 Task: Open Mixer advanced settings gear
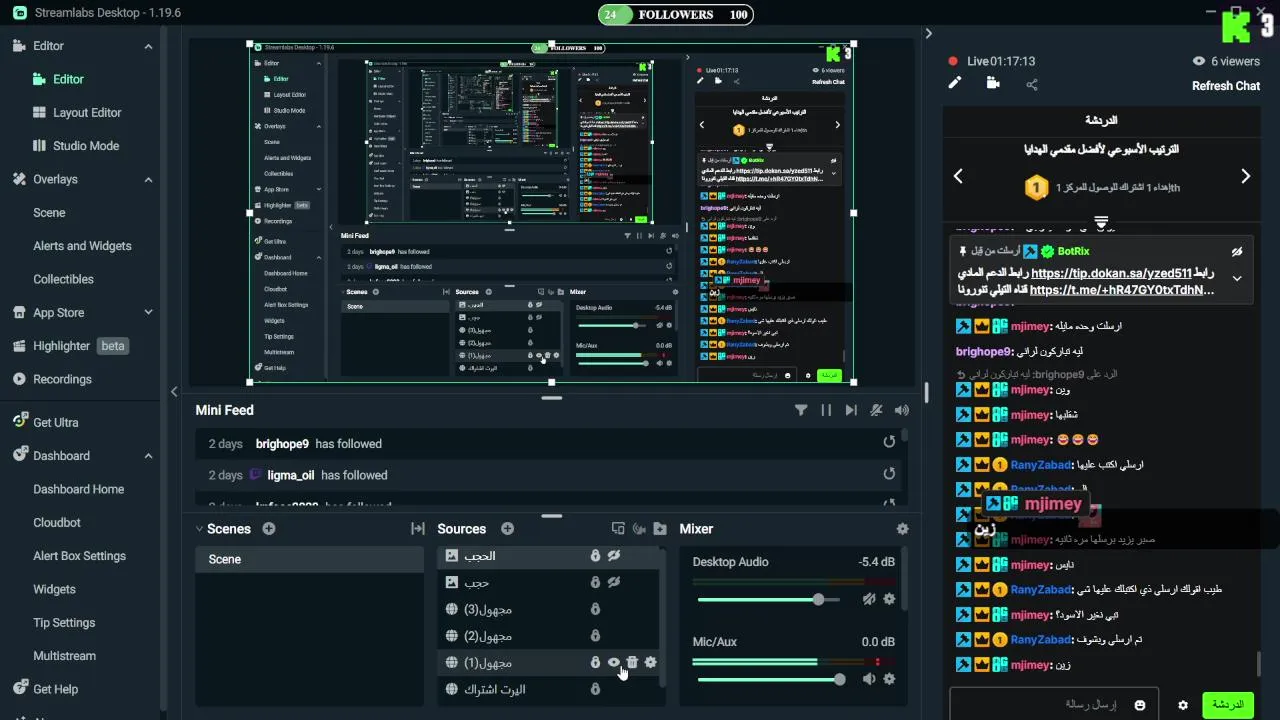[x=903, y=529]
